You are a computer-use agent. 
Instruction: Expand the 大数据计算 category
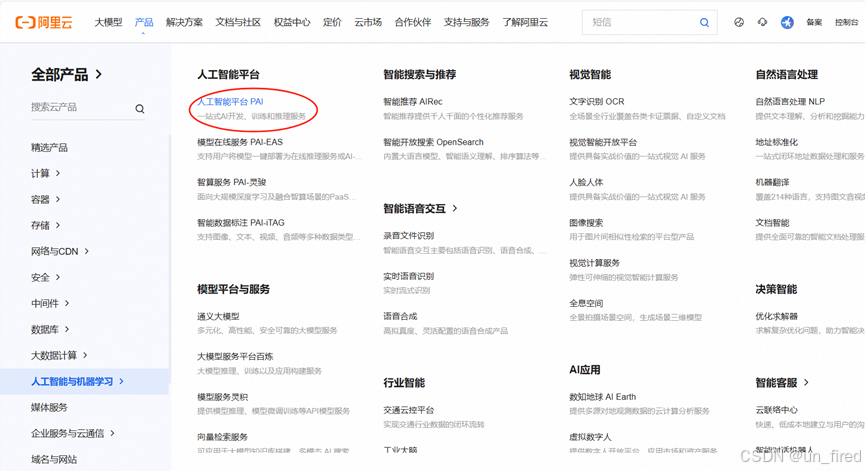(x=59, y=355)
